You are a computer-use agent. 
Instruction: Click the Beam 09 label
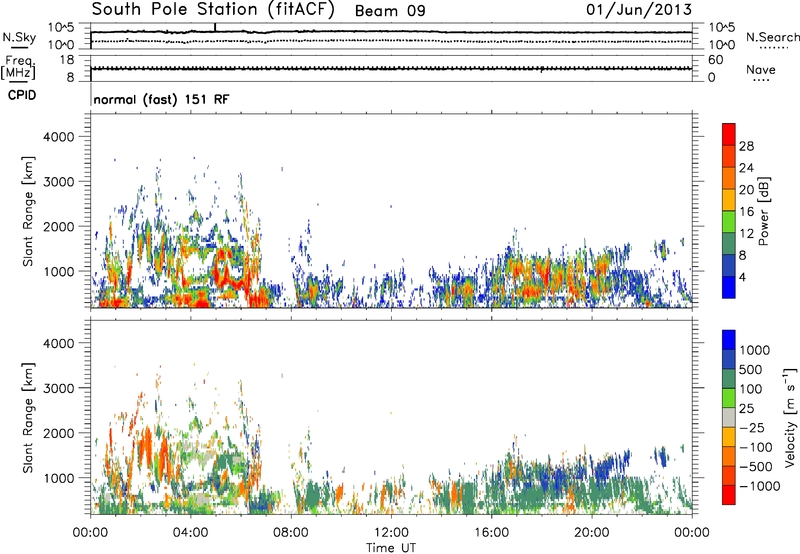tap(390, 11)
